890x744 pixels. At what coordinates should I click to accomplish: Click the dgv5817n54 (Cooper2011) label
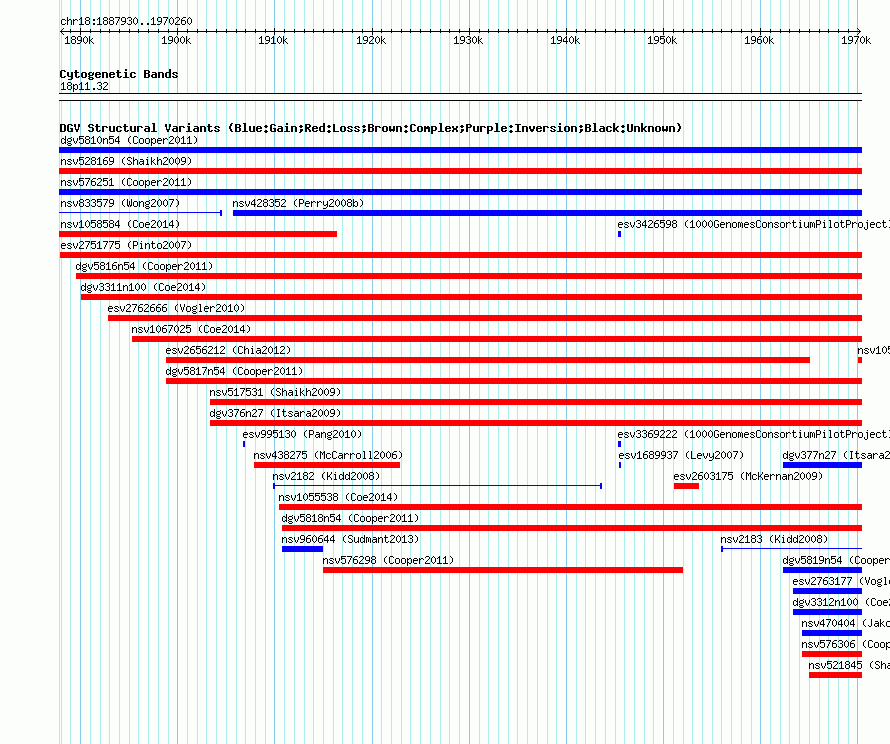tap(234, 371)
